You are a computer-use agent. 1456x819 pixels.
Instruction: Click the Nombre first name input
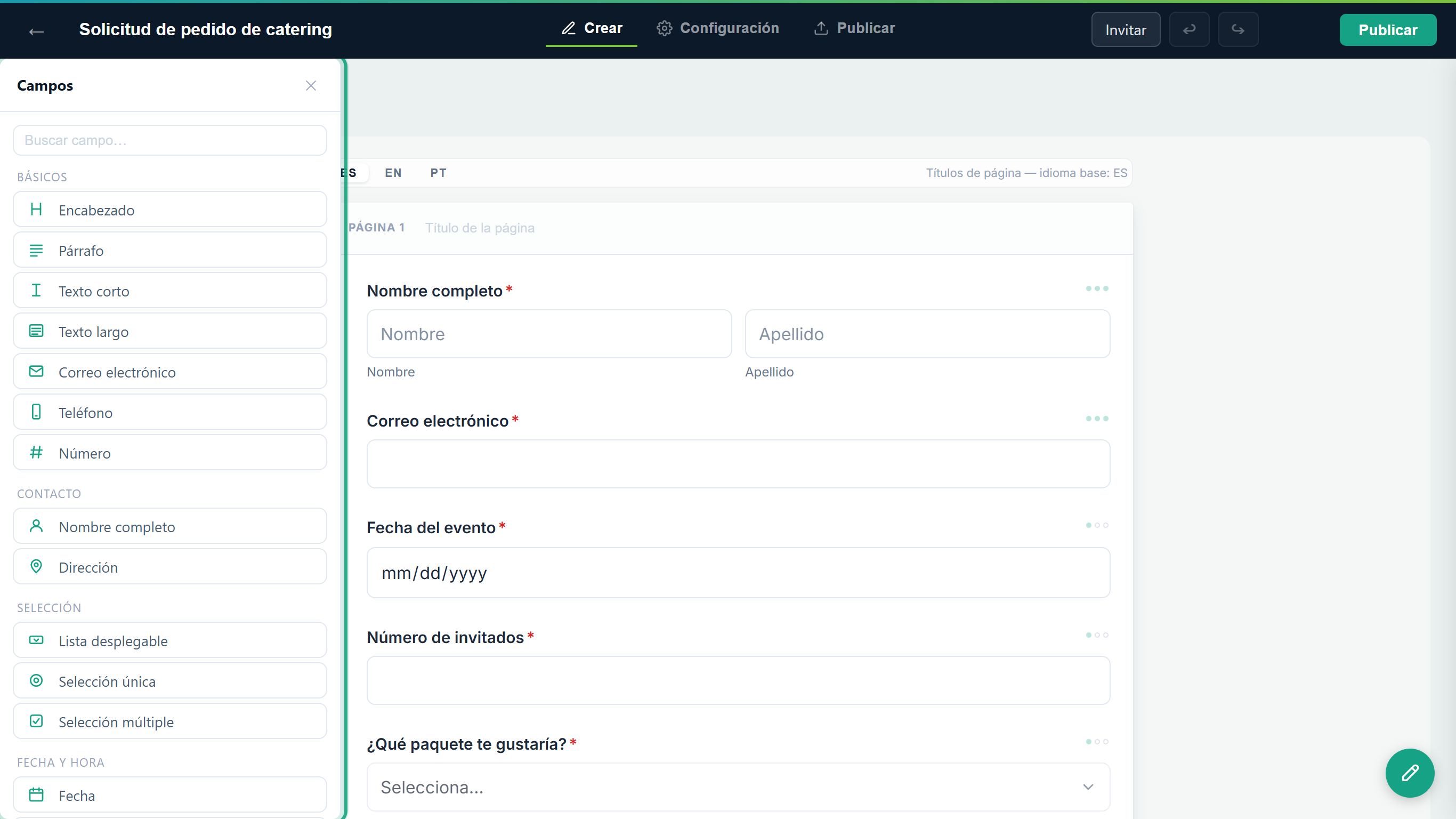point(549,334)
